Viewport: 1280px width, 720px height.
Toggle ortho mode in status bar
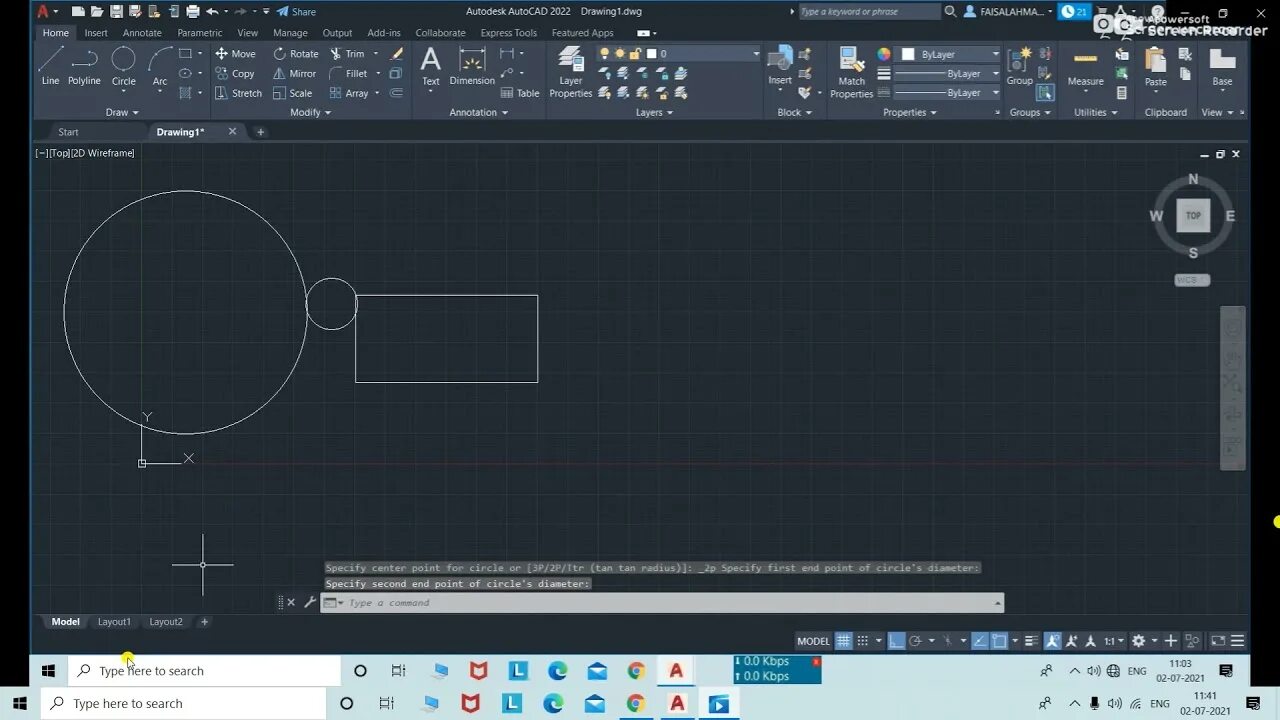[896, 641]
